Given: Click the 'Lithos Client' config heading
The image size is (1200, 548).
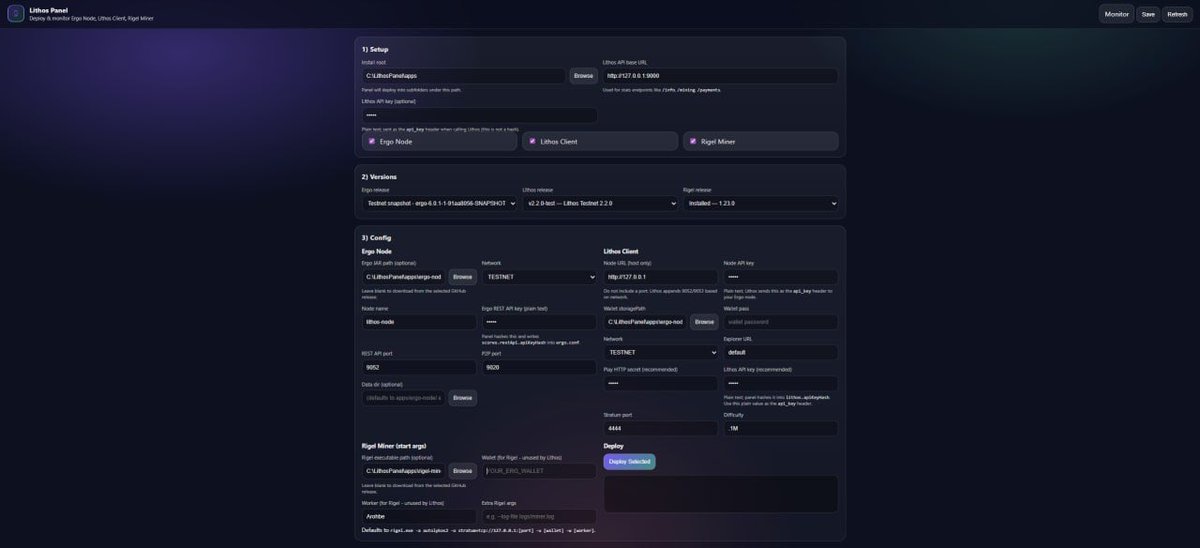Looking at the screenshot, I should point(621,251).
